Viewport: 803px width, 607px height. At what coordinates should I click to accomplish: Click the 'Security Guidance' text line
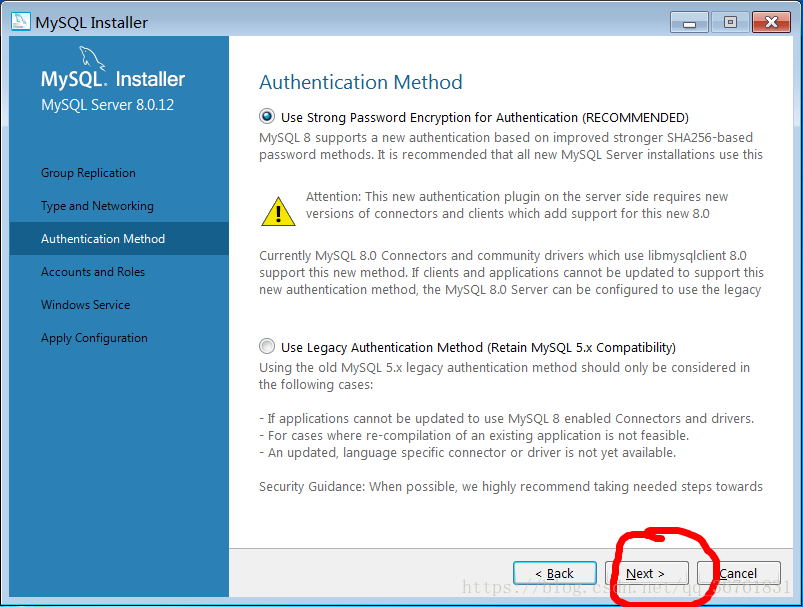[x=511, y=487]
